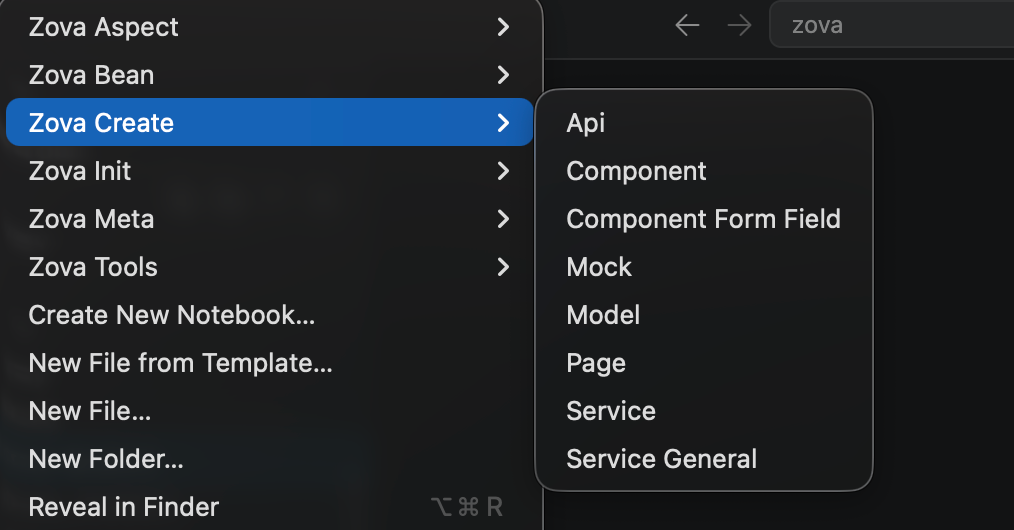Click New File menu entry

point(90,411)
